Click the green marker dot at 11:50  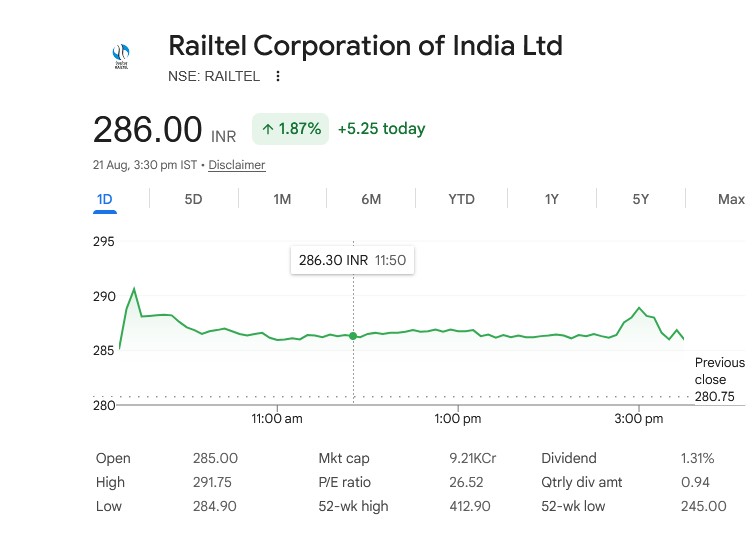[x=353, y=336]
